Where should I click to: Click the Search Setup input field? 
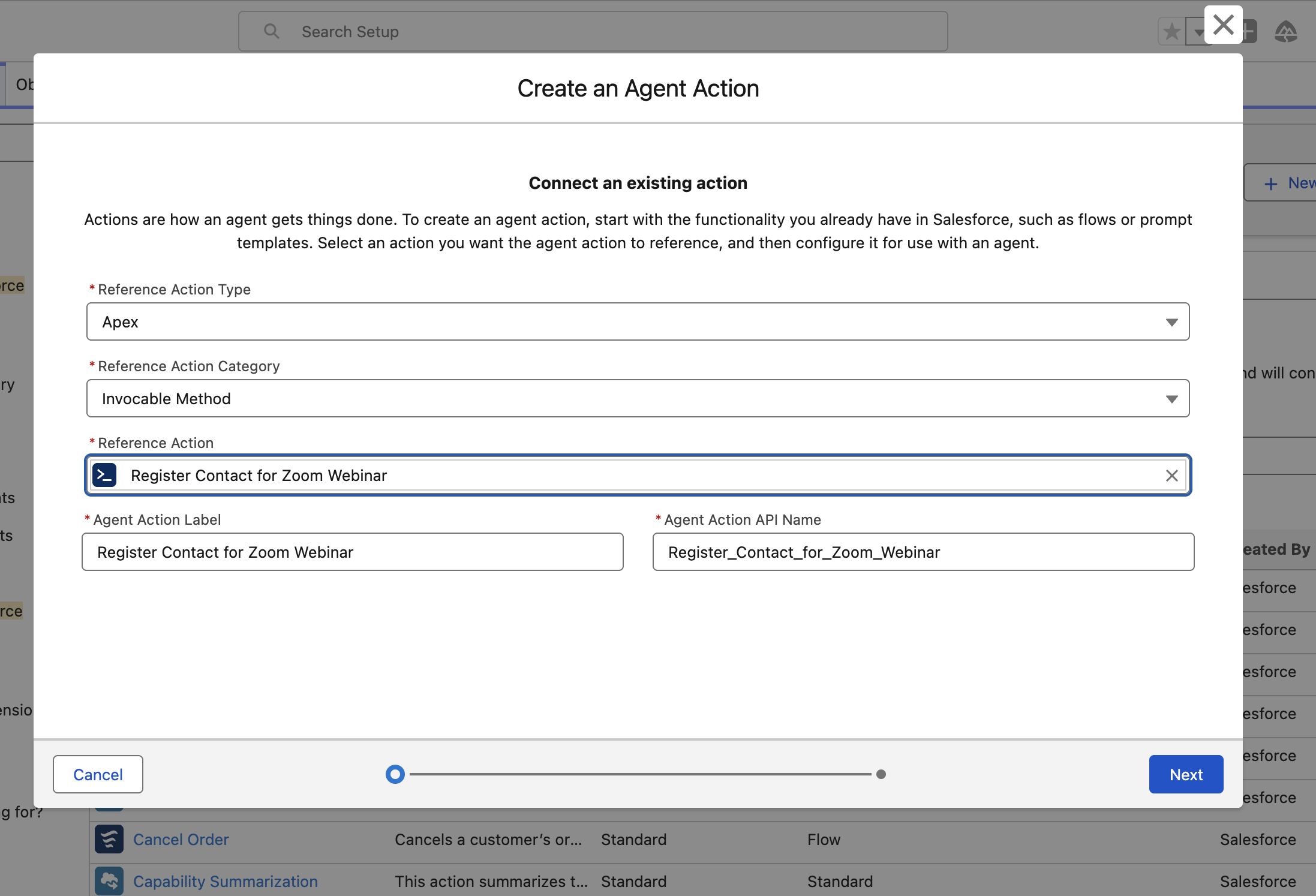click(593, 31)
